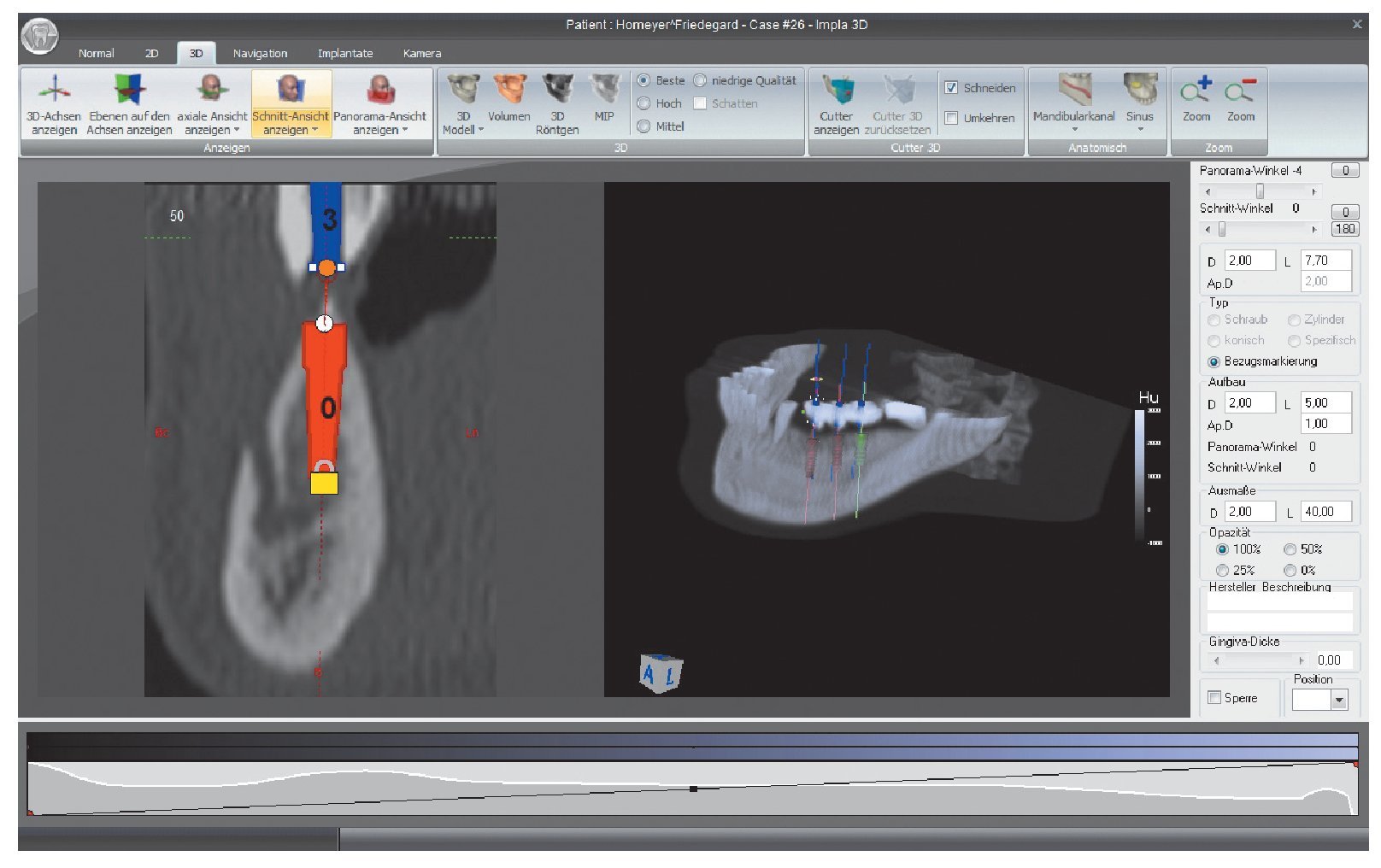1381x868 pixels.
Task: Click the Zoom out magnifier icon
Action: pos(1241,90)
